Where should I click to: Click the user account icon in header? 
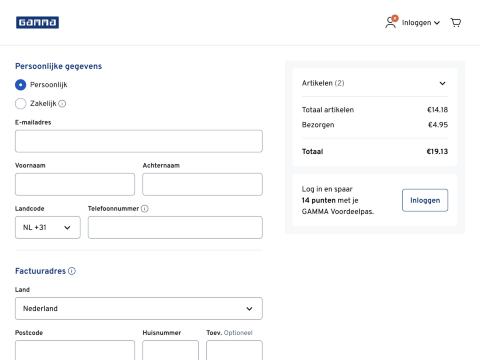click(391, 22)
